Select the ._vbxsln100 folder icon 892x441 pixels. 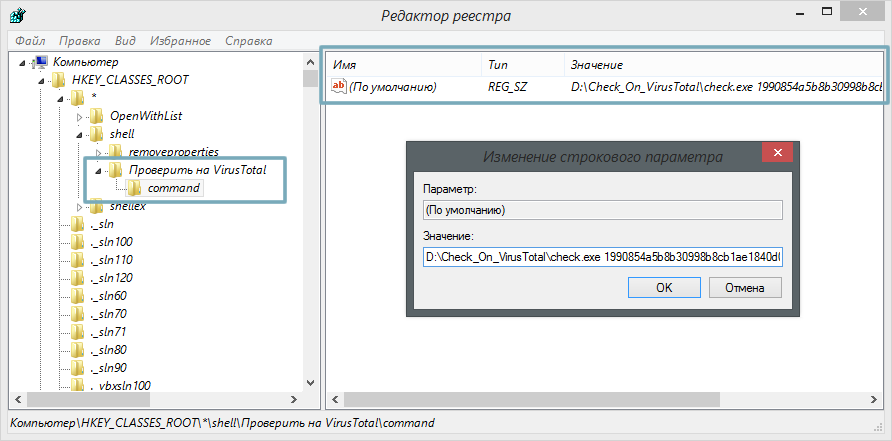(77, 385)
